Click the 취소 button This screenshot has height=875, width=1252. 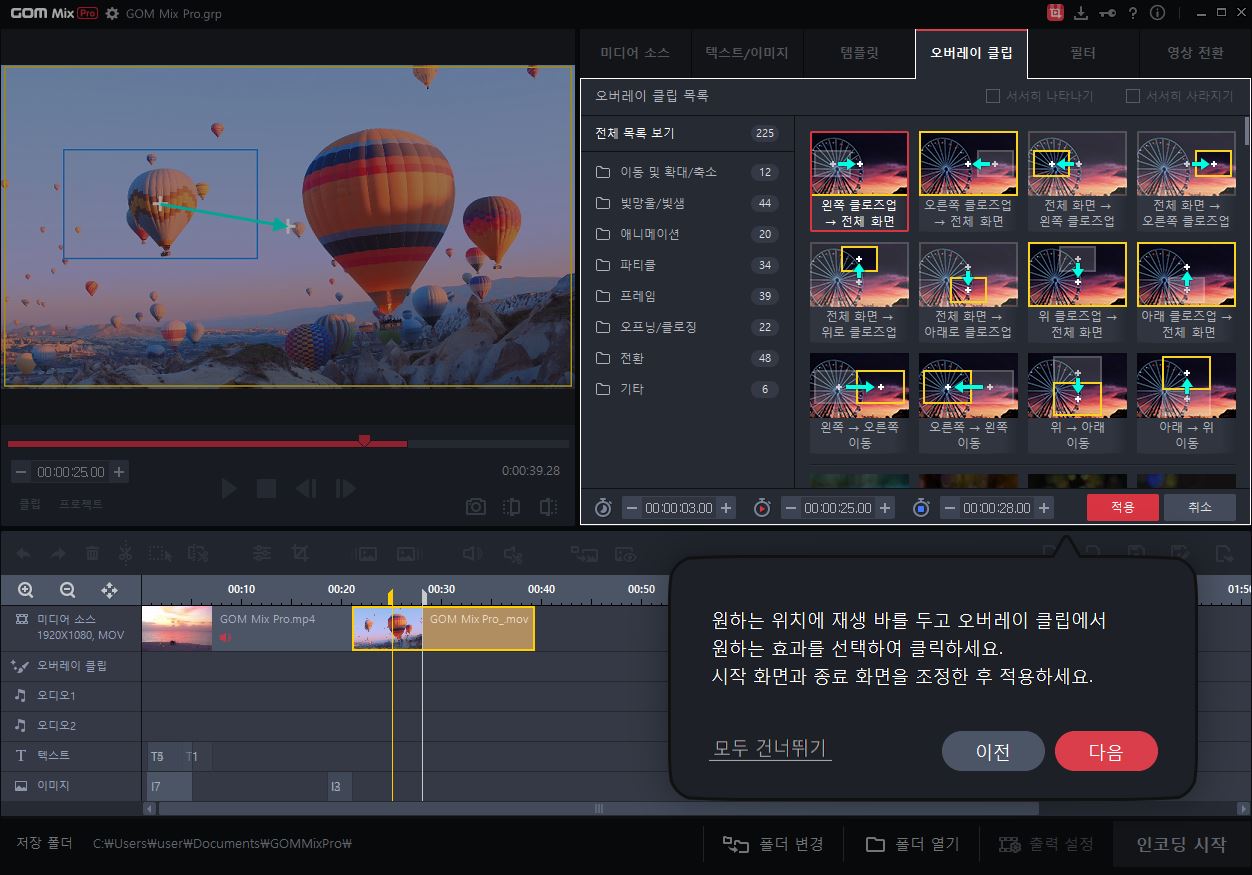pyautogui.click(x=1200, y=507)
